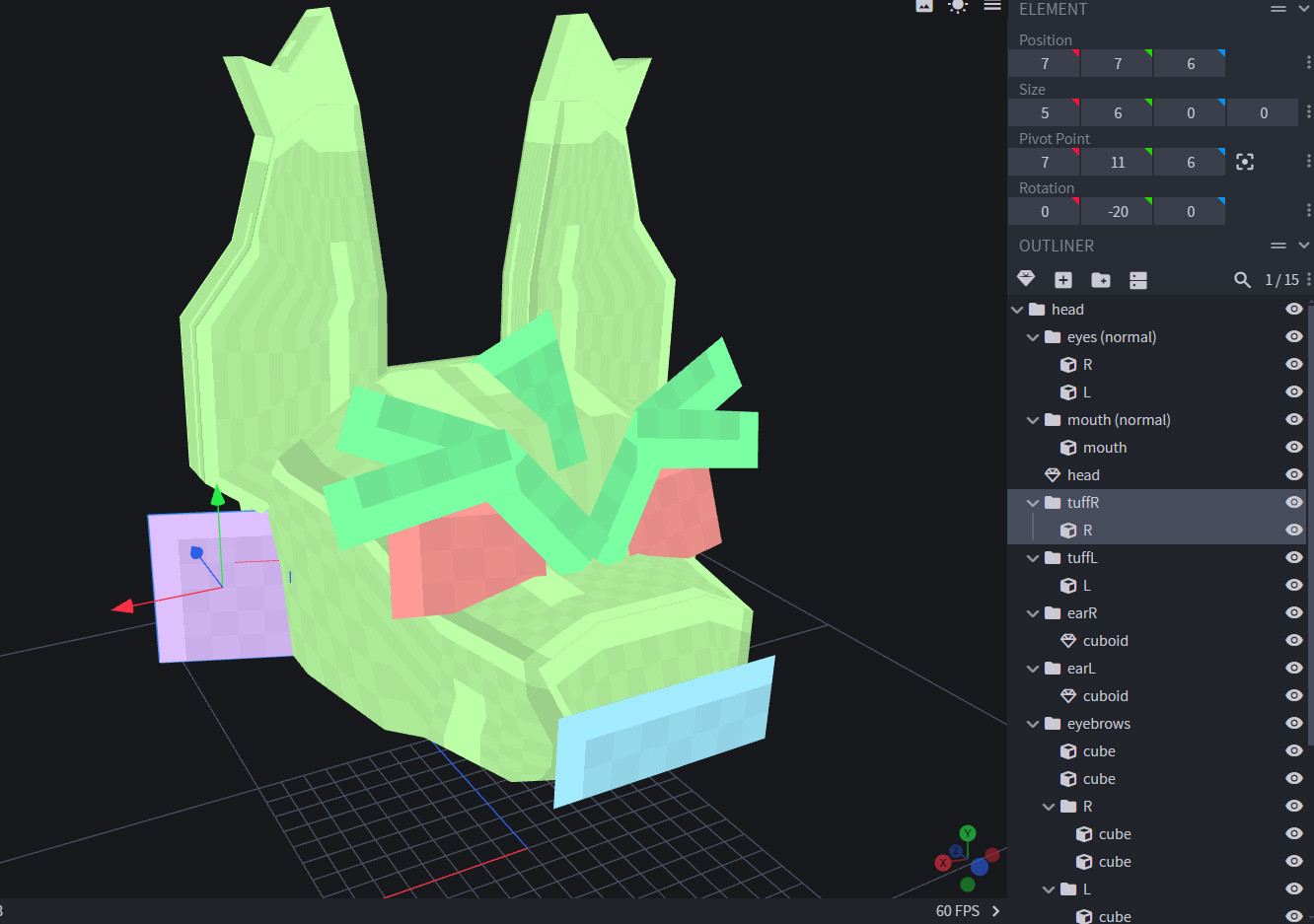Viewport: 1314px width, 924px height.
Task: Toggle visibility of earL group
Action: [x=1294, y=669]
